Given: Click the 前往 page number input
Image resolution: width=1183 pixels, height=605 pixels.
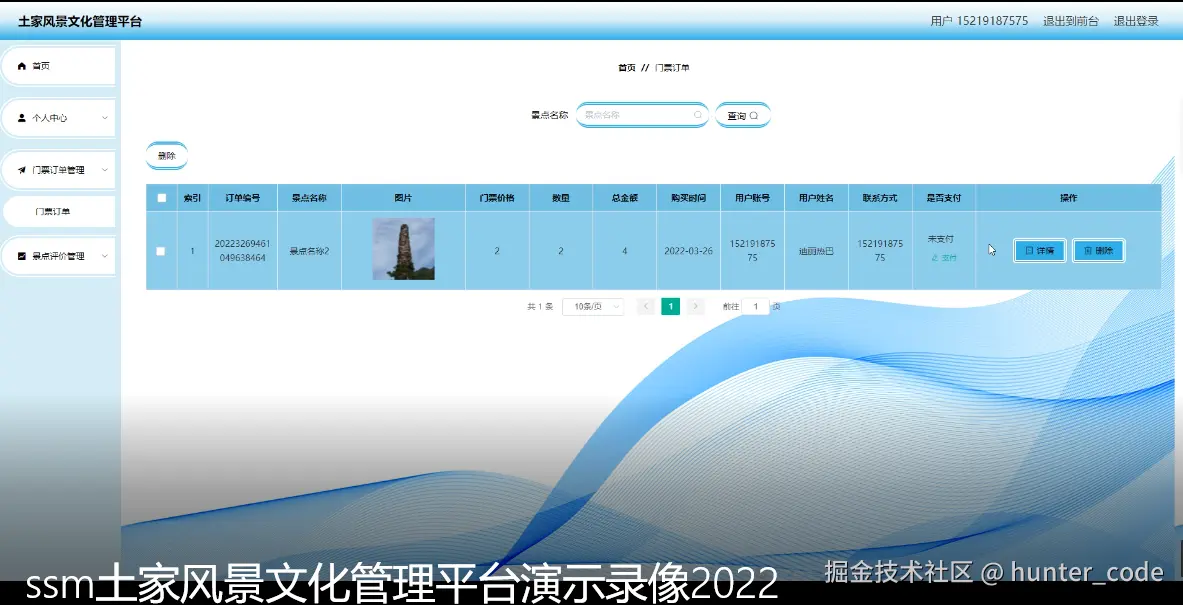Looking at the screenshot, I should [x=755, y=306].
